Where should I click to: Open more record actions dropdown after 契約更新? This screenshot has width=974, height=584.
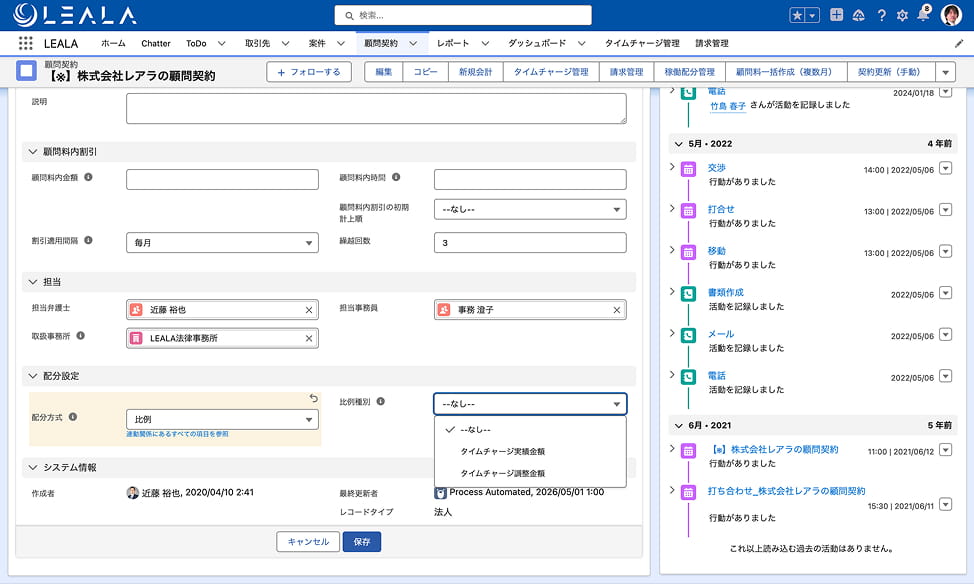945,72
